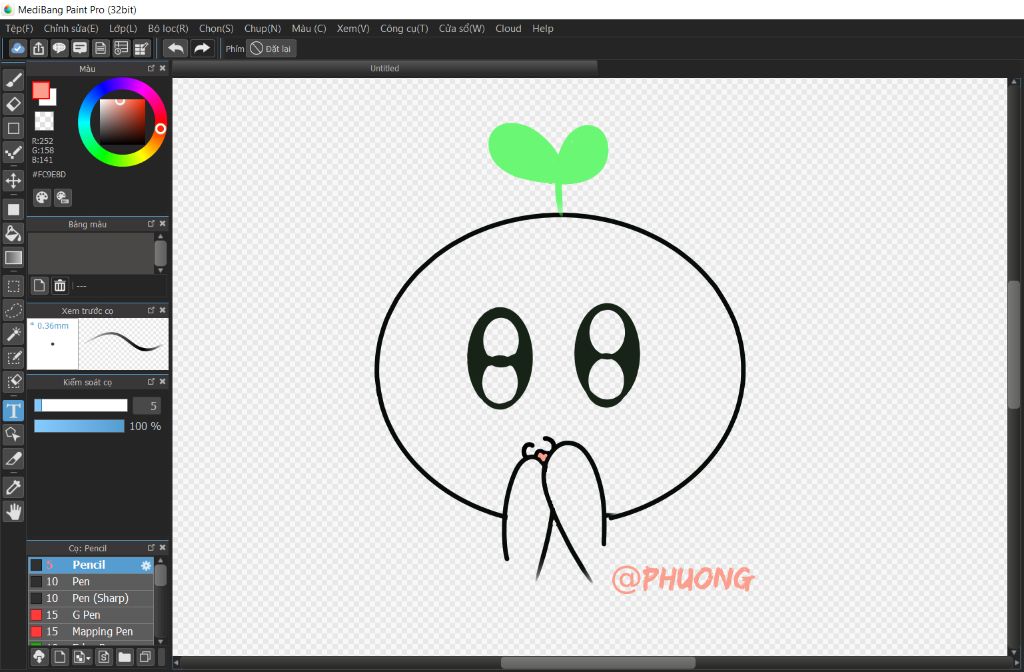The width and height of the screenshot is (1024, 672).
Task: Undo the last action
Action: coord(176,48)
